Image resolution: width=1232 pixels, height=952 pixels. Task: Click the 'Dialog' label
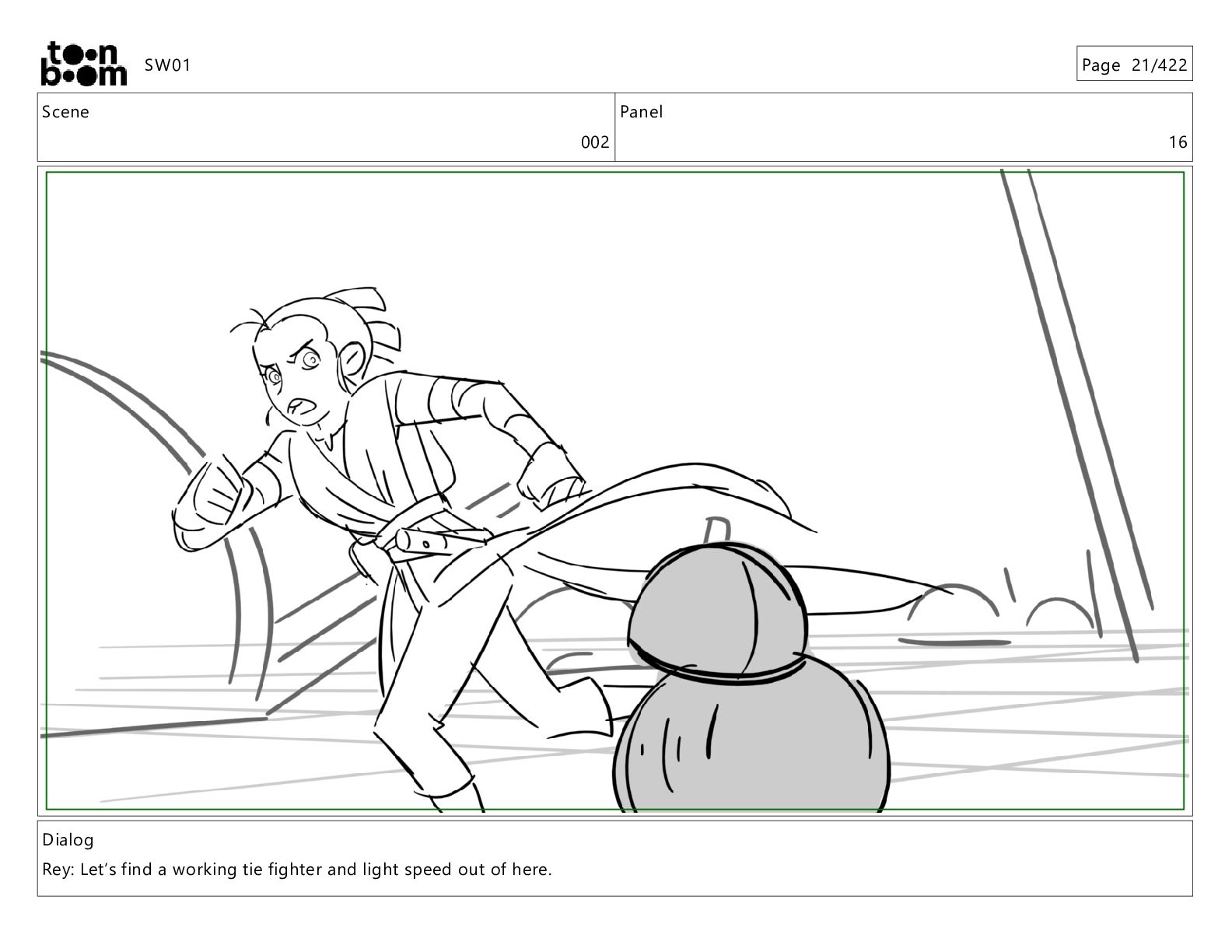tap(68, 840)
